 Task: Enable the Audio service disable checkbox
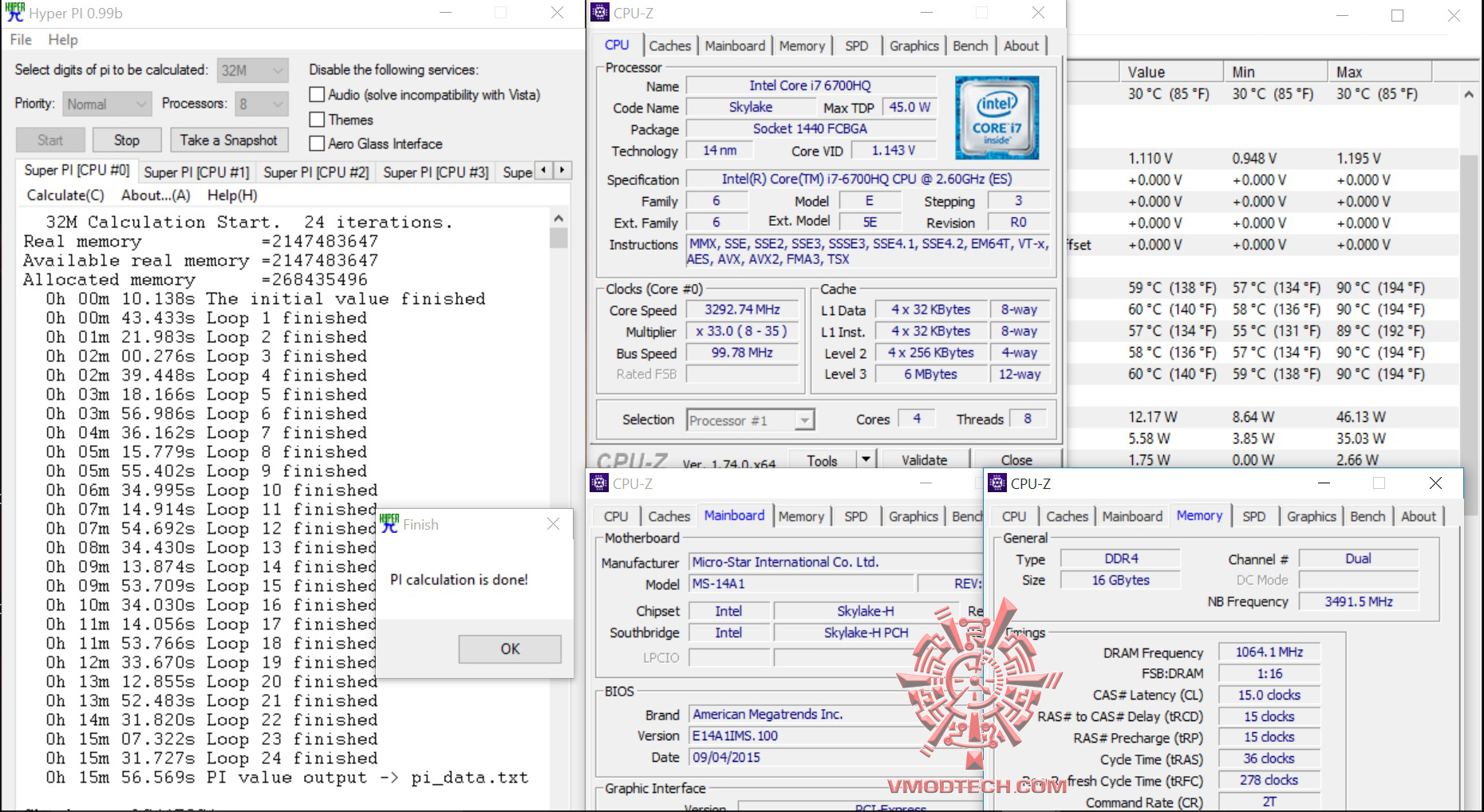[317, 95]
